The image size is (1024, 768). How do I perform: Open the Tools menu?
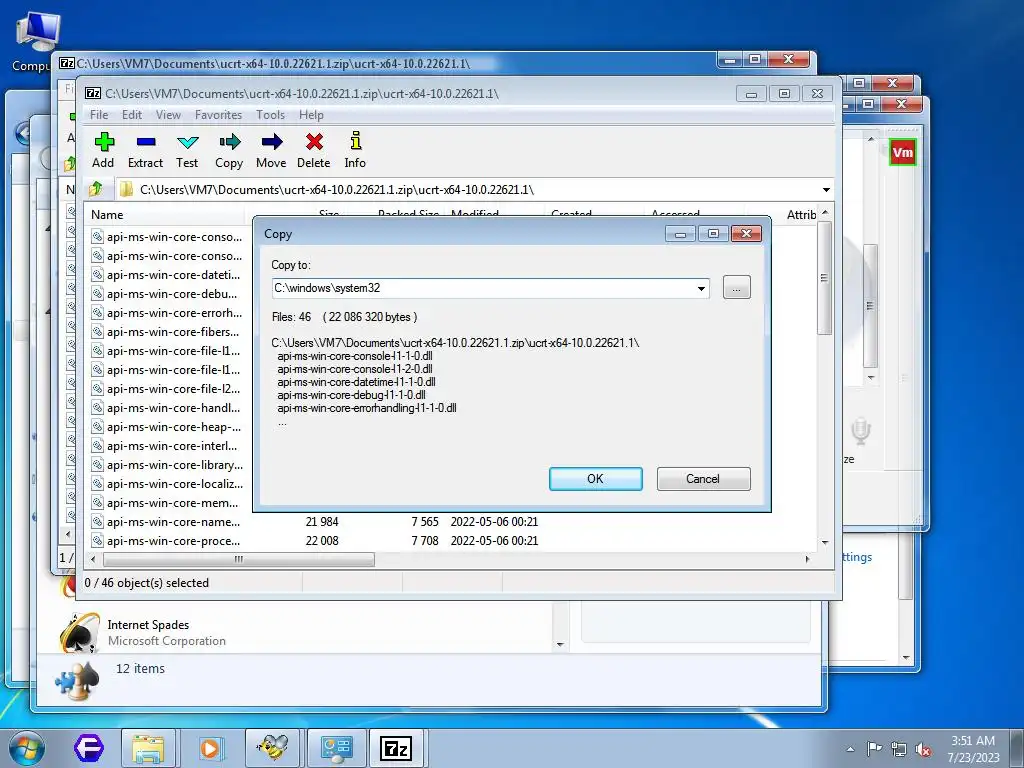click(270, 115)
